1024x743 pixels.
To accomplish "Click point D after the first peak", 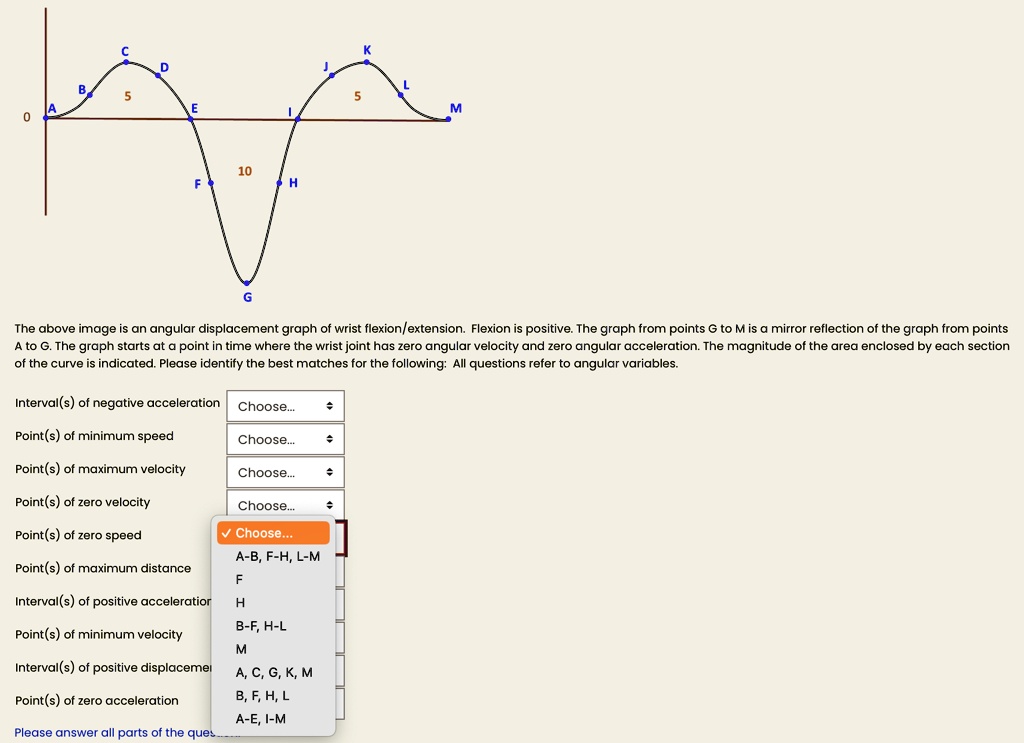I will point(158,75).
